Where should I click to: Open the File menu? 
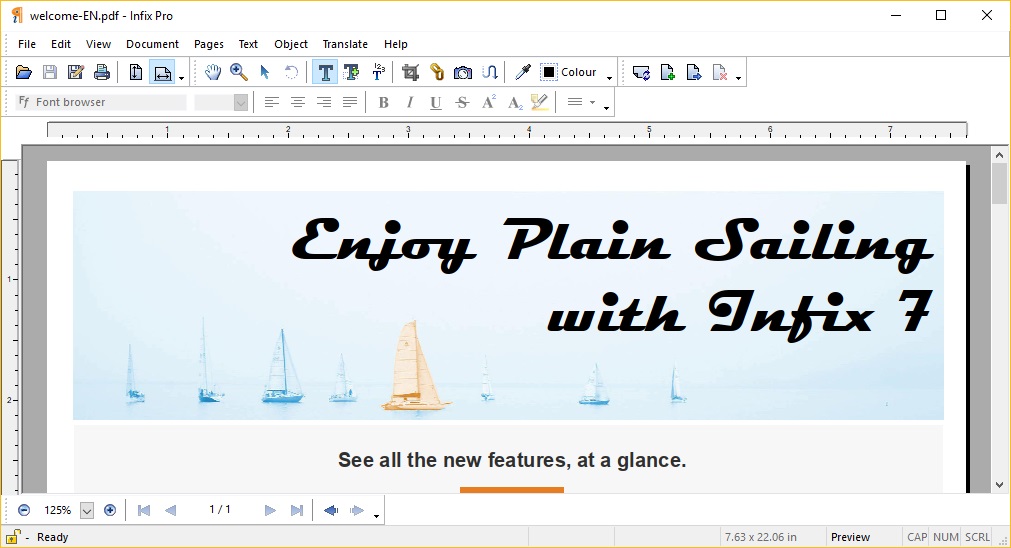[x=26, y=44]
